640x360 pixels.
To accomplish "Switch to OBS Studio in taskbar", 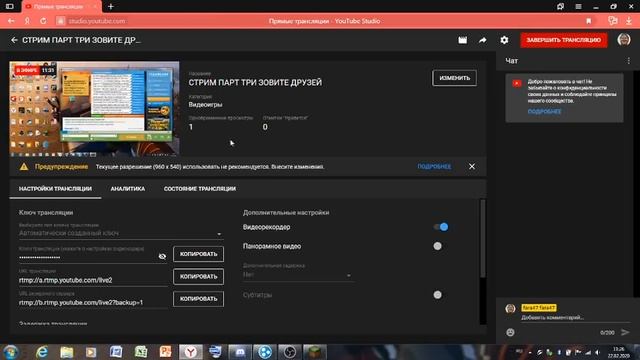I will point(290,352).
